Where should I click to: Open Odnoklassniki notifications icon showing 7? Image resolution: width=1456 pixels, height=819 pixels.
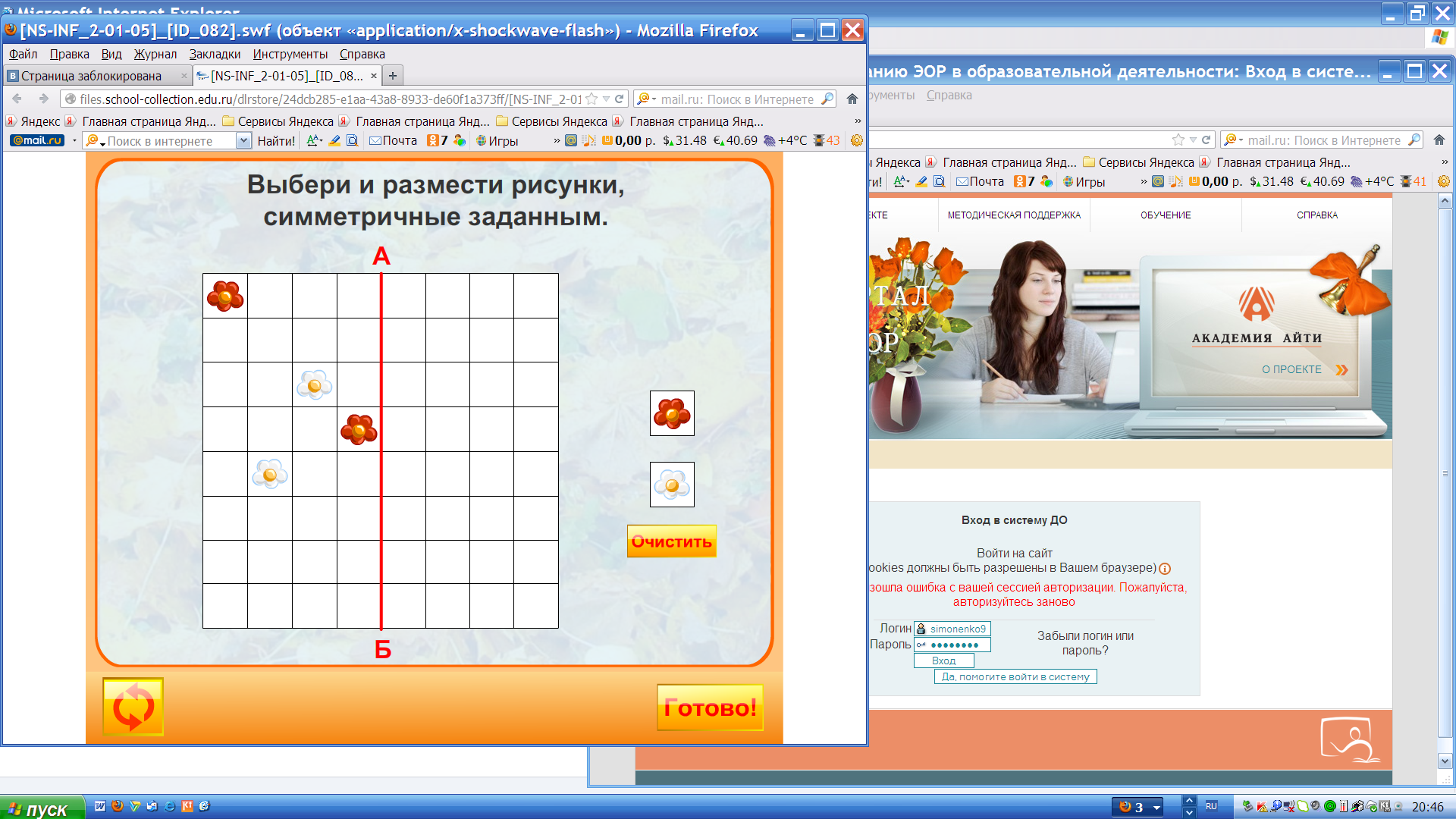(x=437, y=140)
